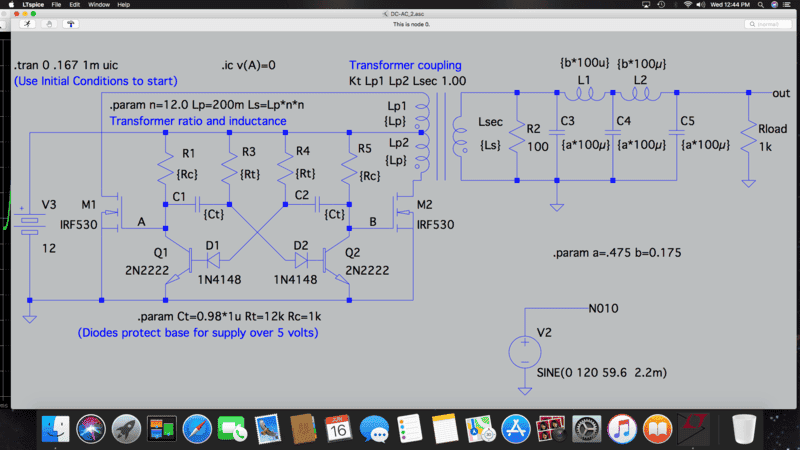Select the Rload 1k resistor
The image size is (800, 450).
click(x=748, y=140)
